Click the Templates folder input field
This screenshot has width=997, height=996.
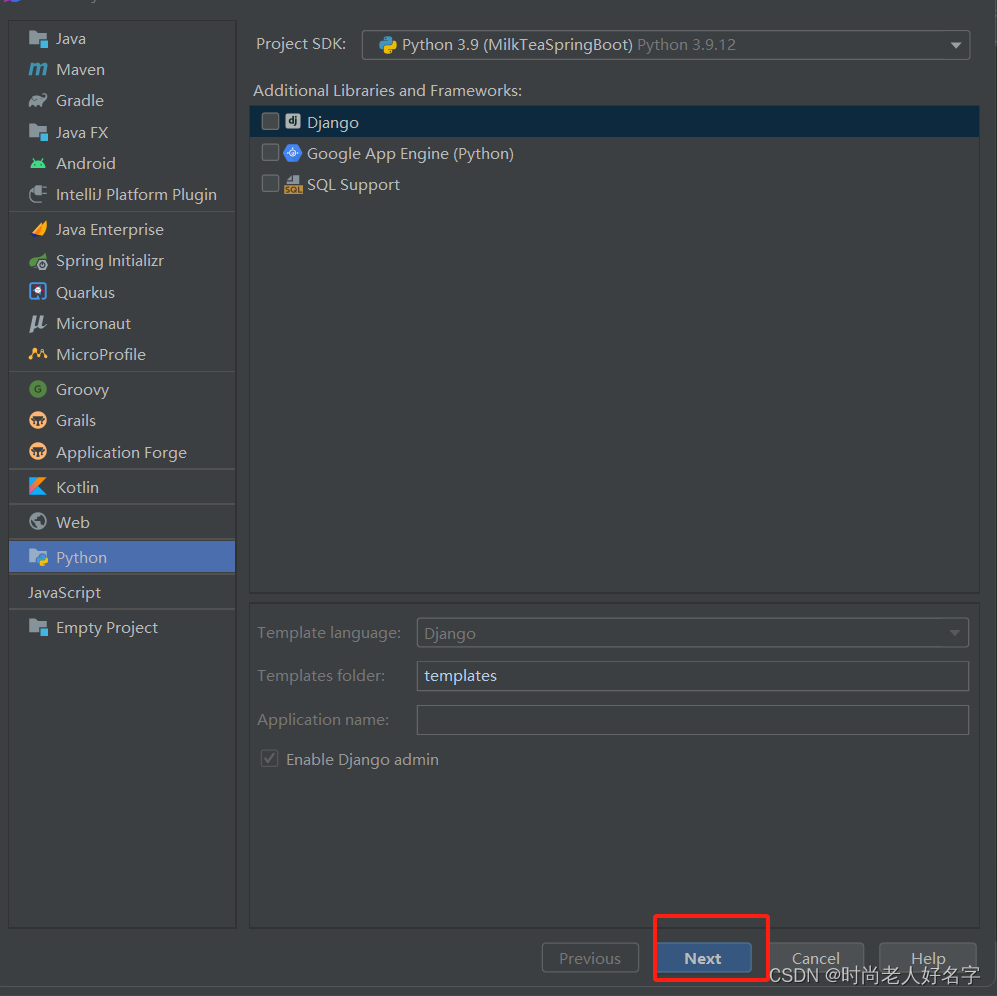[692, 675]
